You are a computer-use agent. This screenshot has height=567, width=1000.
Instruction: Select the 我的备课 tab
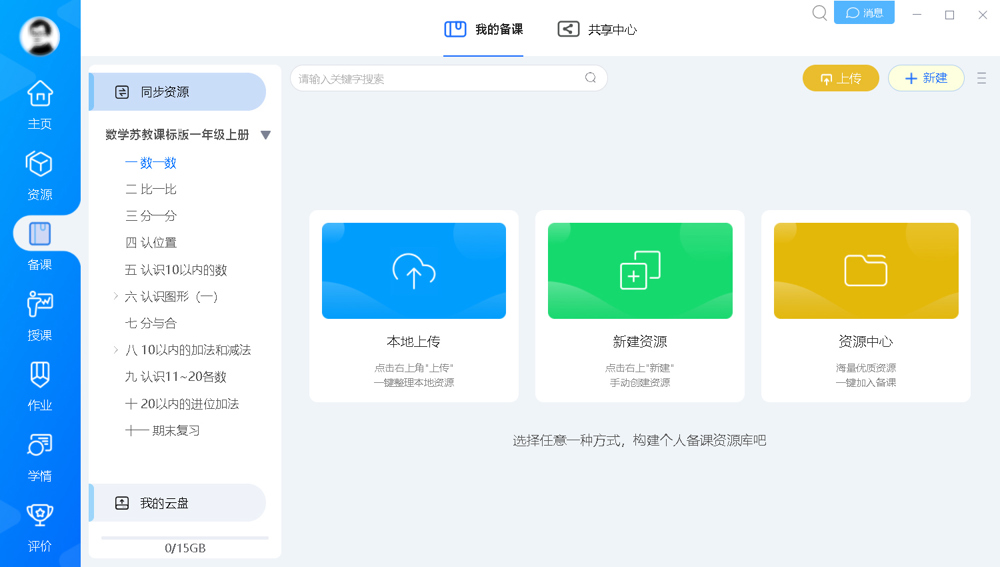click(484, 29)
